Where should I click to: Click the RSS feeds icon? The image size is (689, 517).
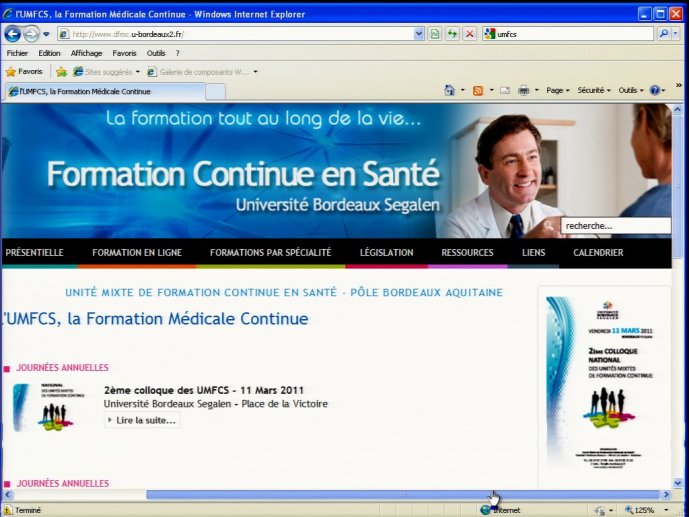point(478,90)
